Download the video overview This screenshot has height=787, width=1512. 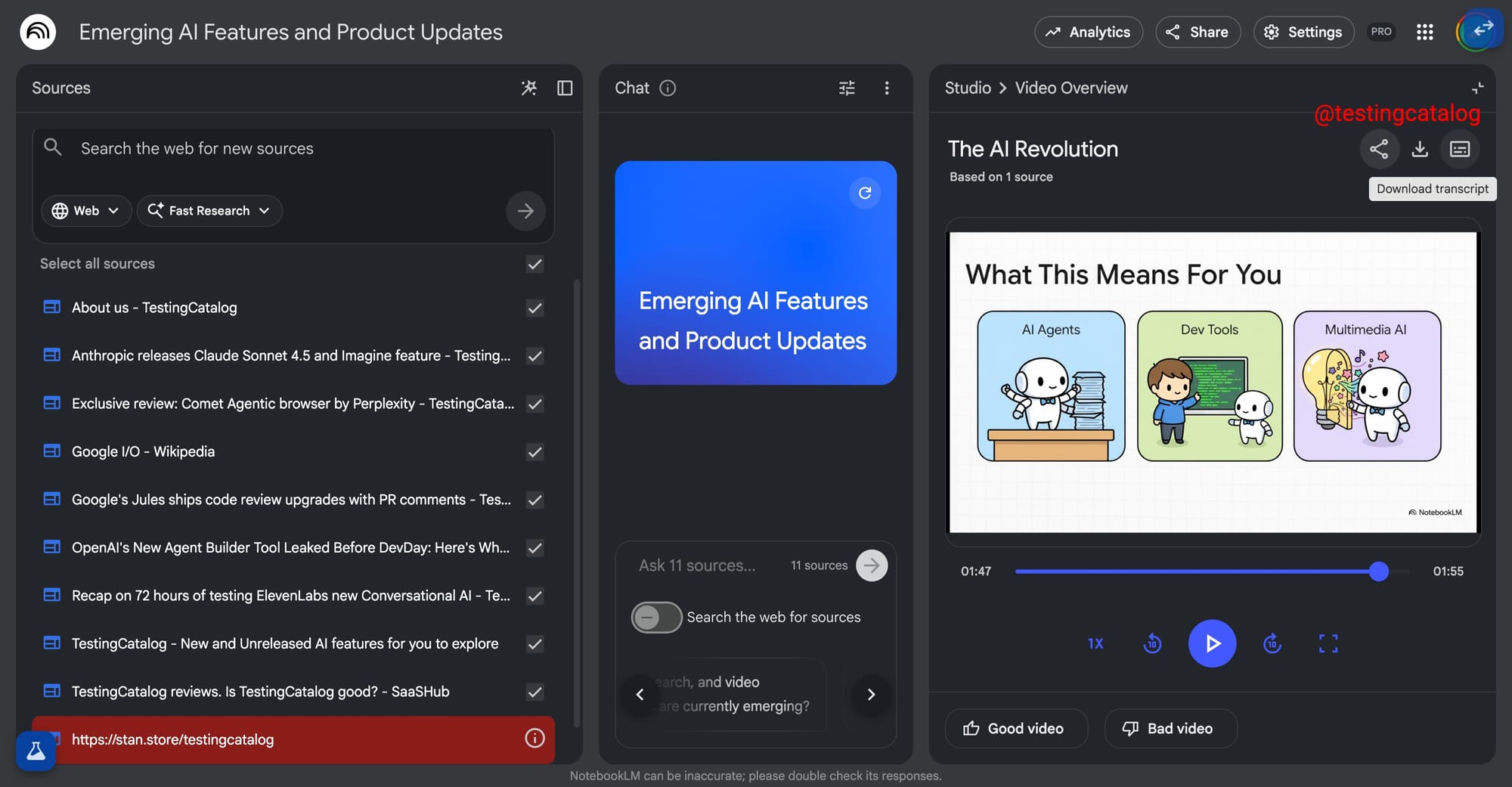[1420, 149]
